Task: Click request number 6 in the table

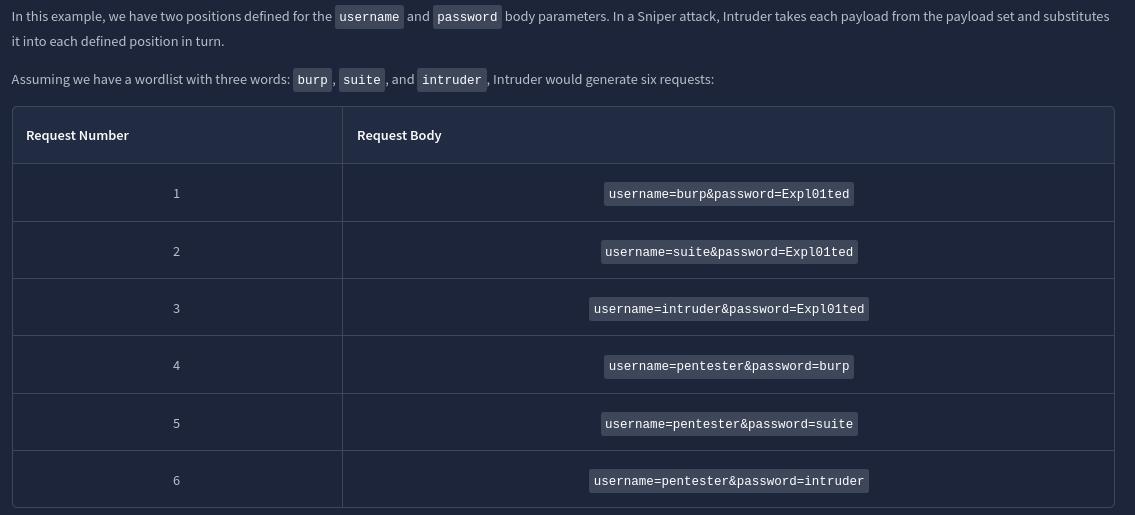Action: point(176,481)
